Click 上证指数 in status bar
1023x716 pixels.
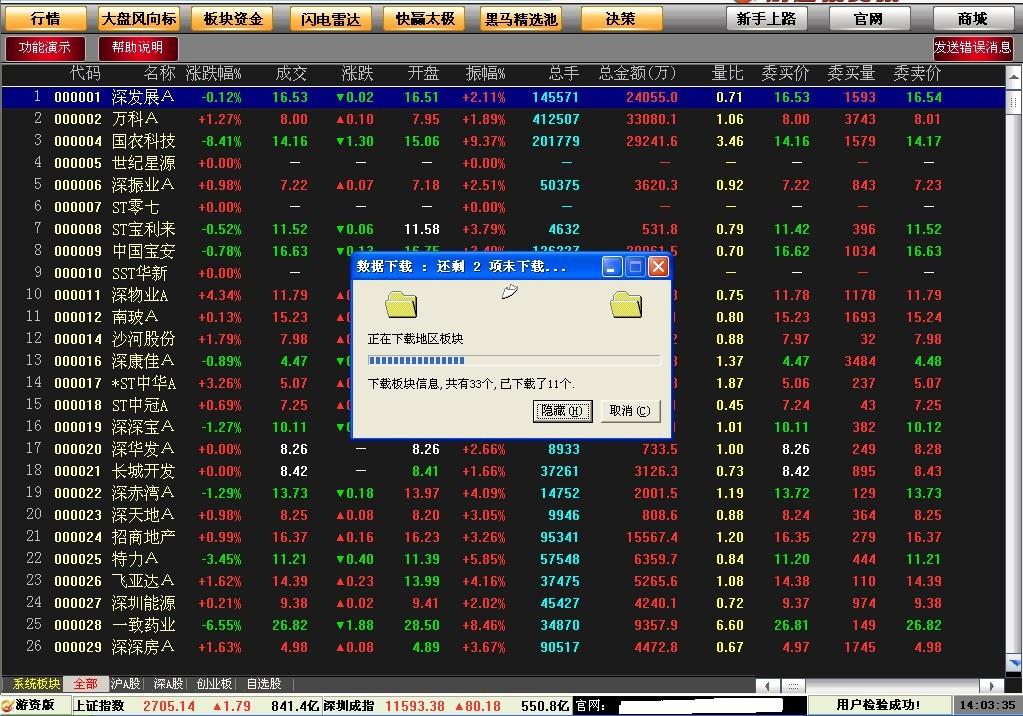(99, 706)
